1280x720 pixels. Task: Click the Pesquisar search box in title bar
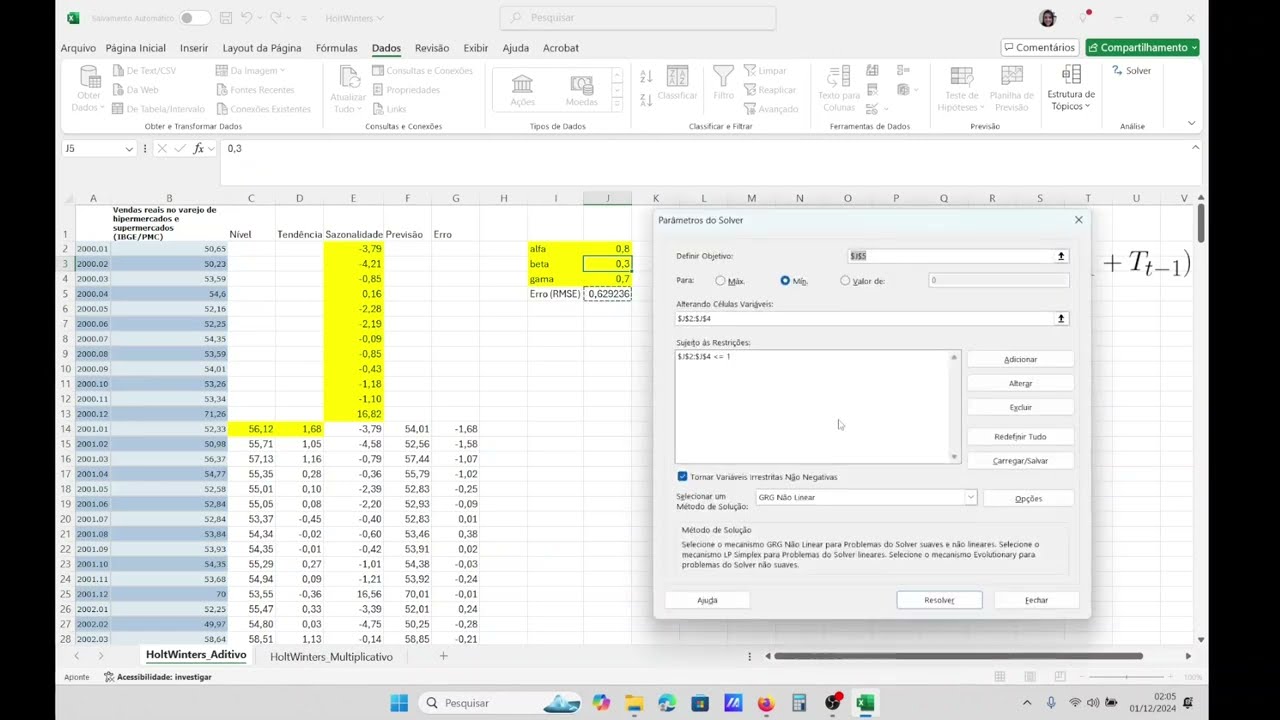(x=637, y=18)
